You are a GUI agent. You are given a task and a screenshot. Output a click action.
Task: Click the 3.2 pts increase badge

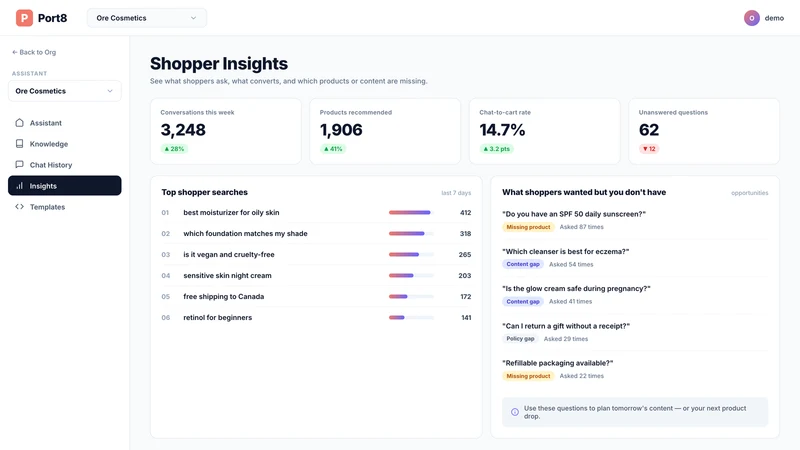click(x=496, y=149)
